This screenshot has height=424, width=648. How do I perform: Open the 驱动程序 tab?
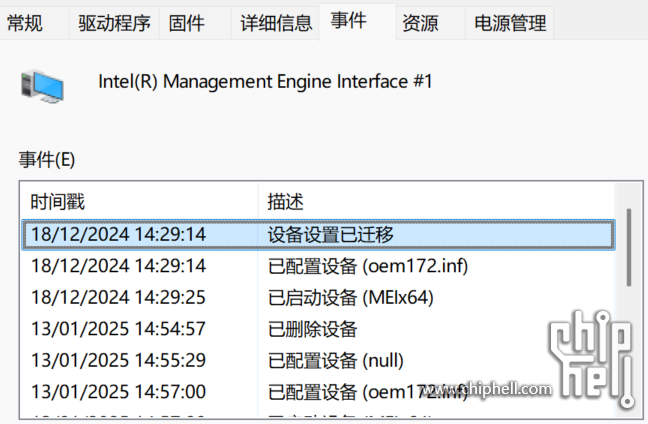coord(114,23)
